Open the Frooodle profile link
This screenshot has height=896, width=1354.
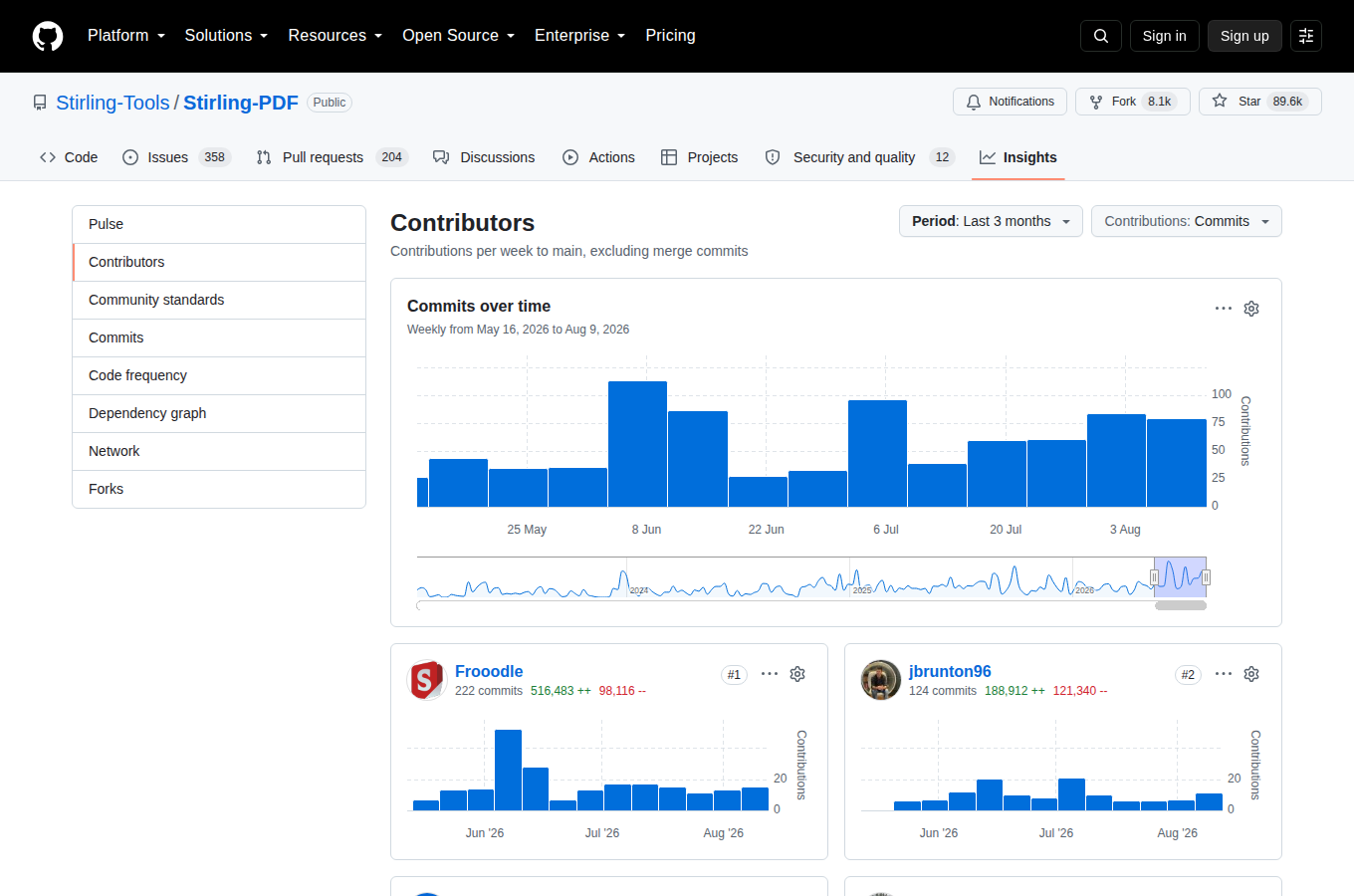(x=489, y=671)
